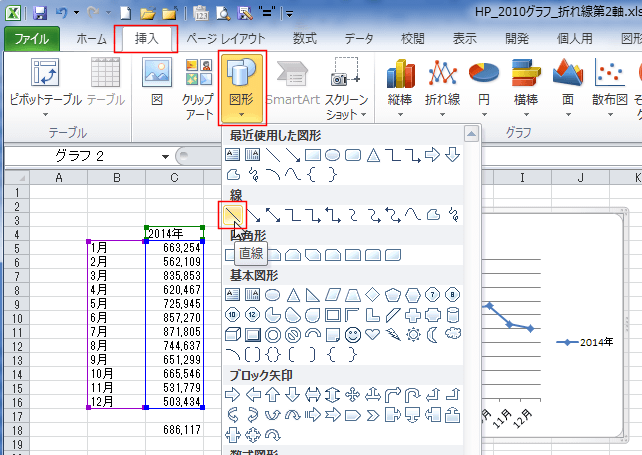
Task: Open the 折れ線 line chart dropdown
Action: click(442, 87)
